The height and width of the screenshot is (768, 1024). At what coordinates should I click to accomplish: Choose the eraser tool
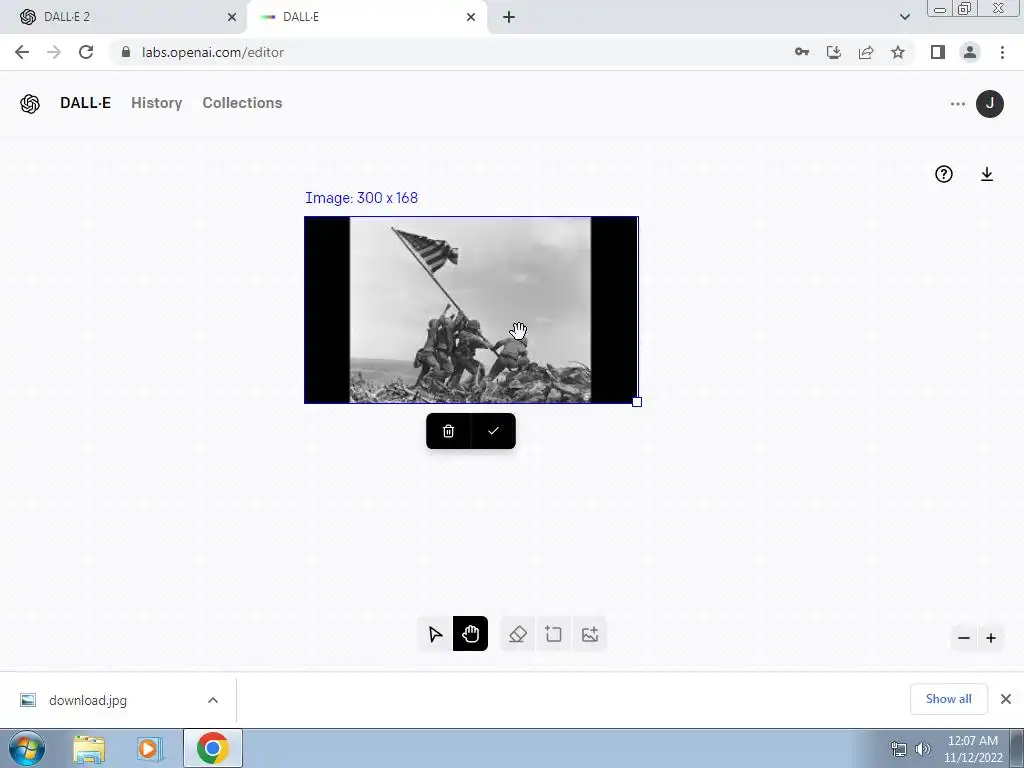(518, 634)
